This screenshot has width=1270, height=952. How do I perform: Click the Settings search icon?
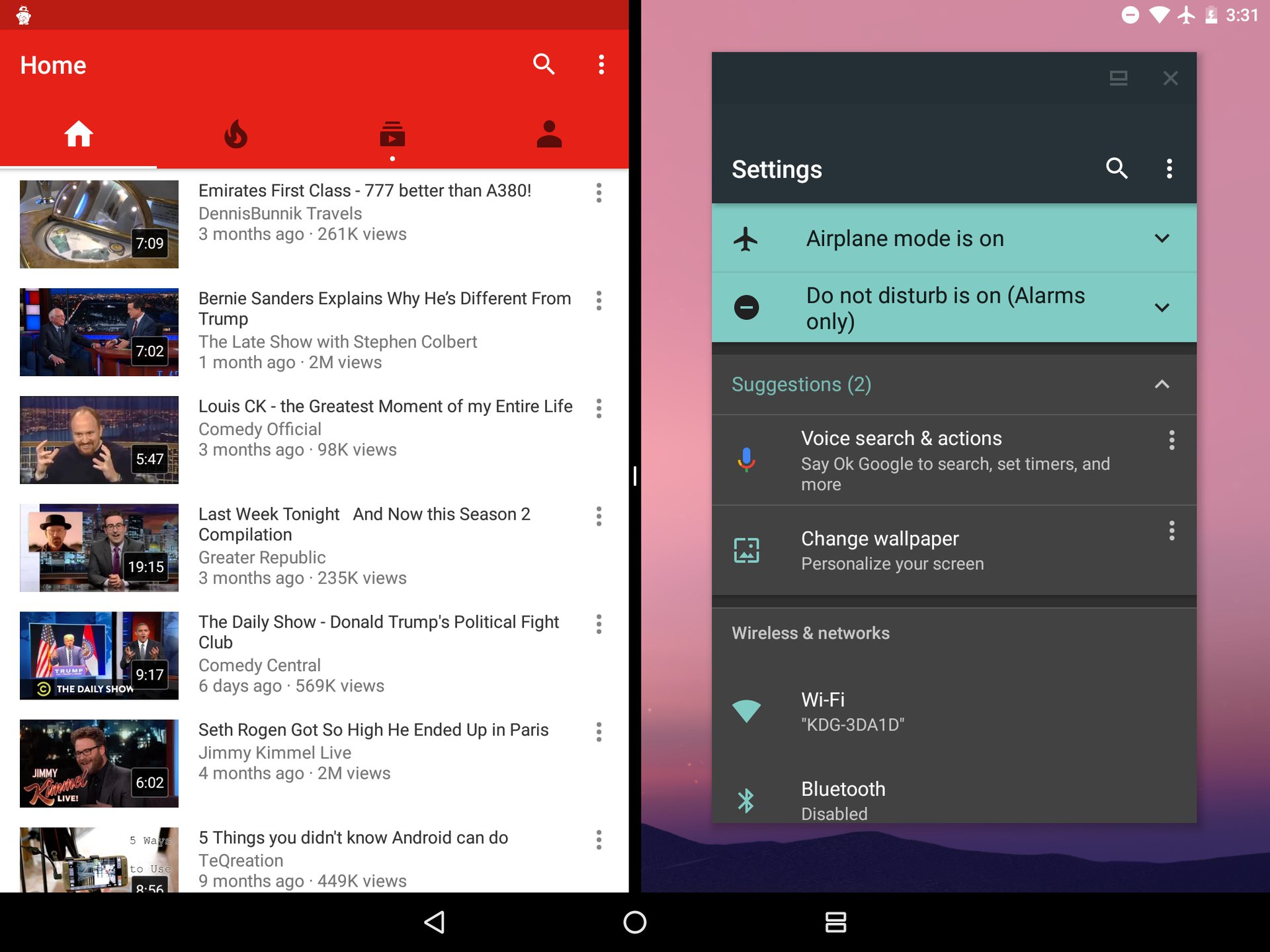click(x=1116, y=167)
